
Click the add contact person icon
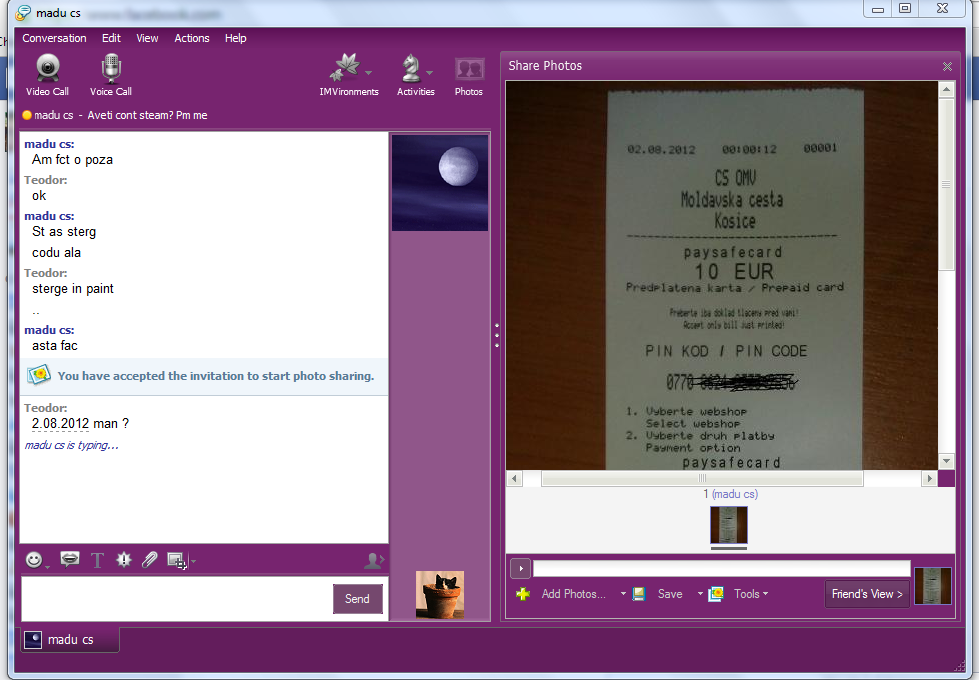[x=373, y=560]
